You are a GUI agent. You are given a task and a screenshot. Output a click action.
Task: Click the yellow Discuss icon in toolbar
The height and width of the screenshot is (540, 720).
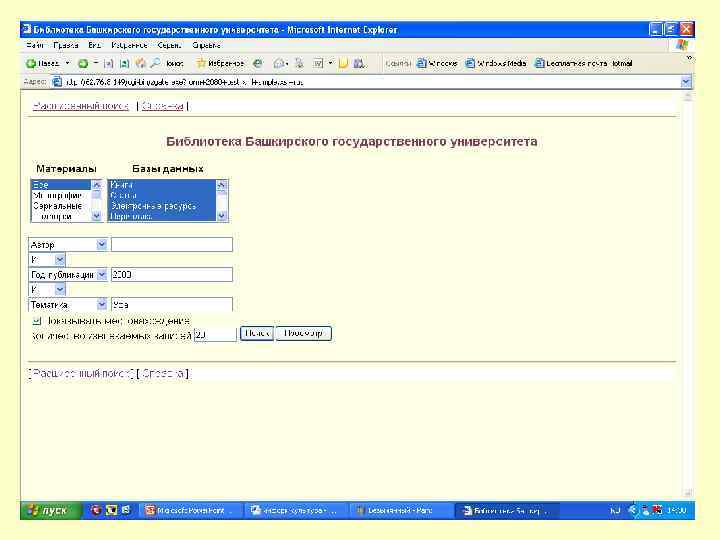(x=343, y=63)
